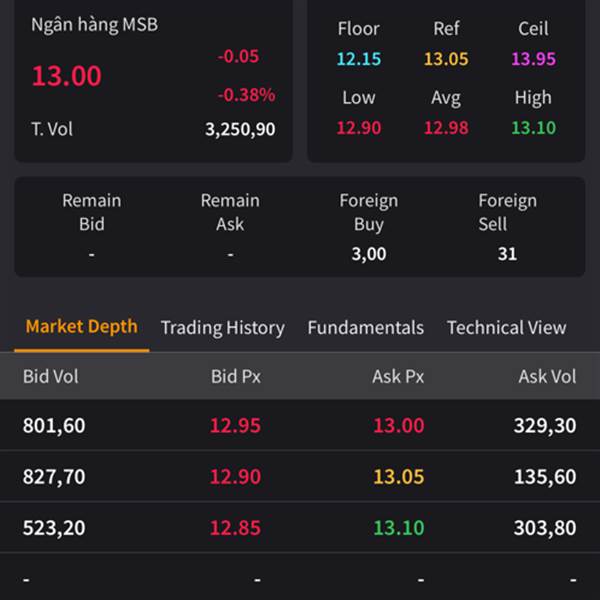600x600 pixels.
Task: Select the Foreign Buy value 3,00
Action: coord(368,254)
